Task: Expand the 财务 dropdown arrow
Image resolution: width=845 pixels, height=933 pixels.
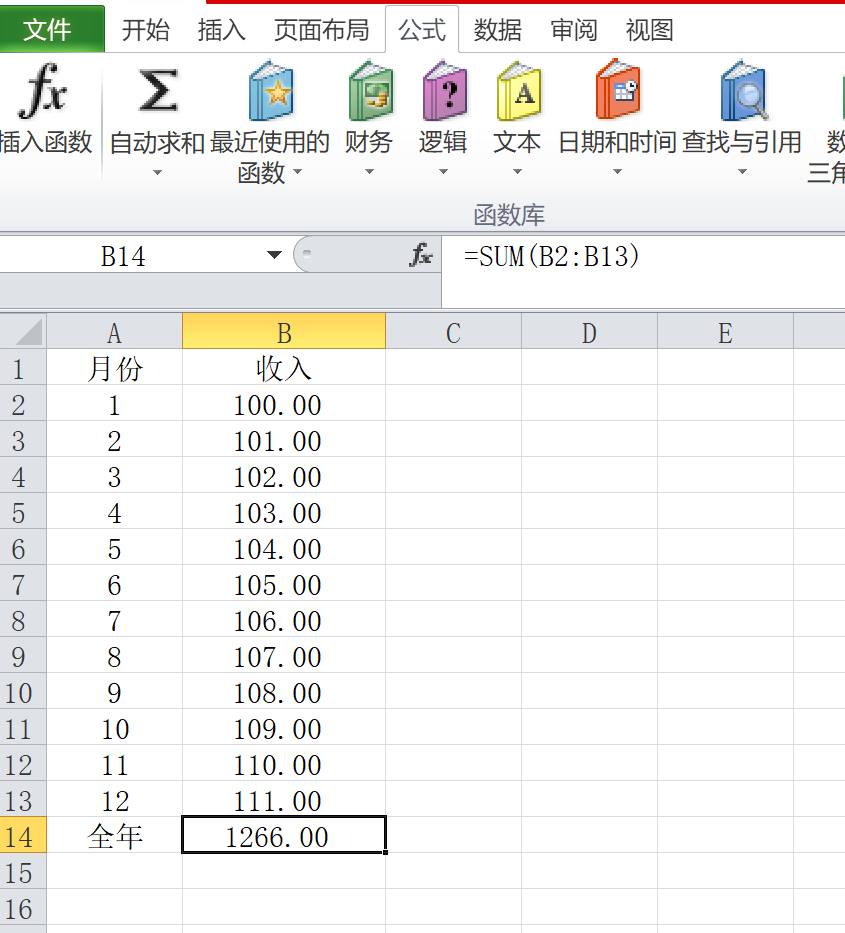Action: coord(370,172)
